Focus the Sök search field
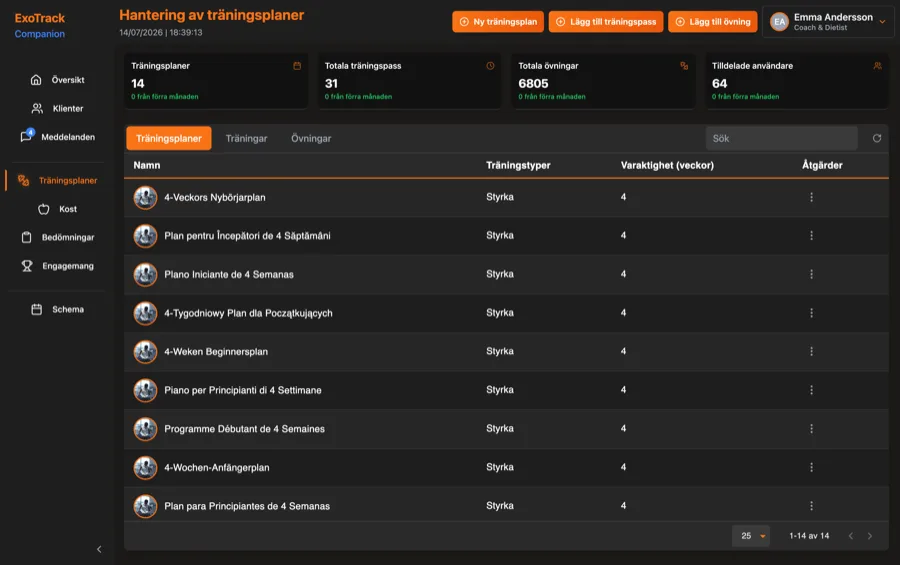 pos(781,138)
